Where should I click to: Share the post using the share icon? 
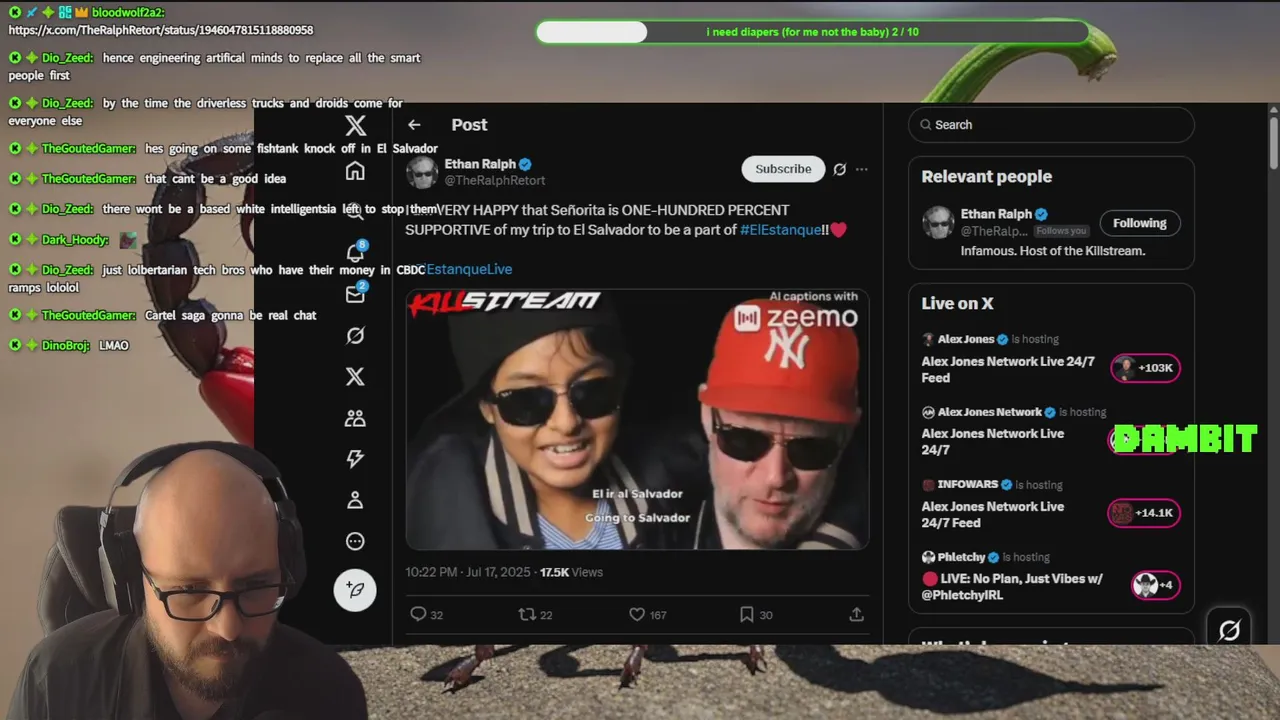857,614
